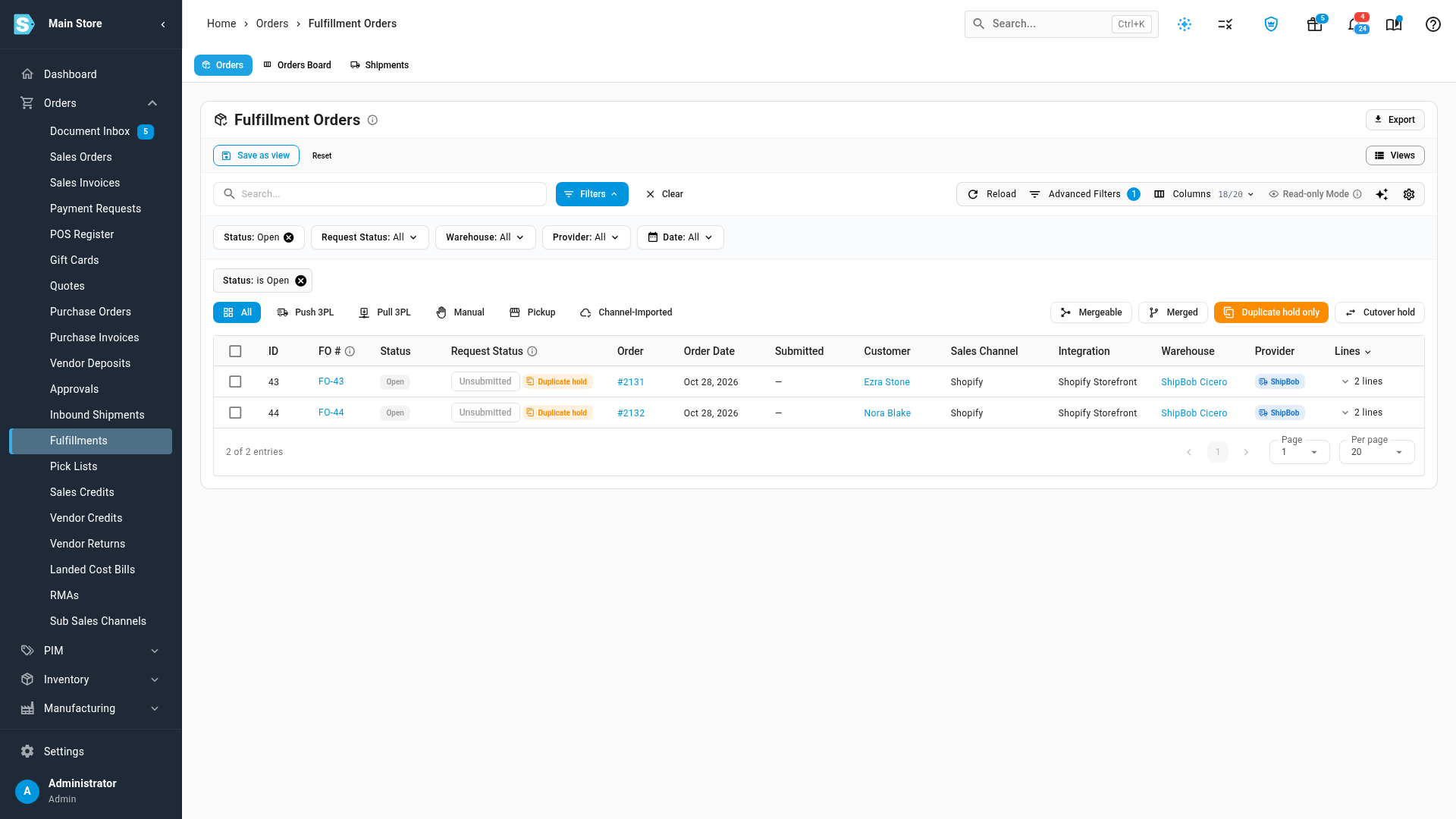Viewport: 1456px width, 819px height.
Task: Collapse the sidebar with the chevron icon
Action: pyautogui.click(x=163, y=24)
